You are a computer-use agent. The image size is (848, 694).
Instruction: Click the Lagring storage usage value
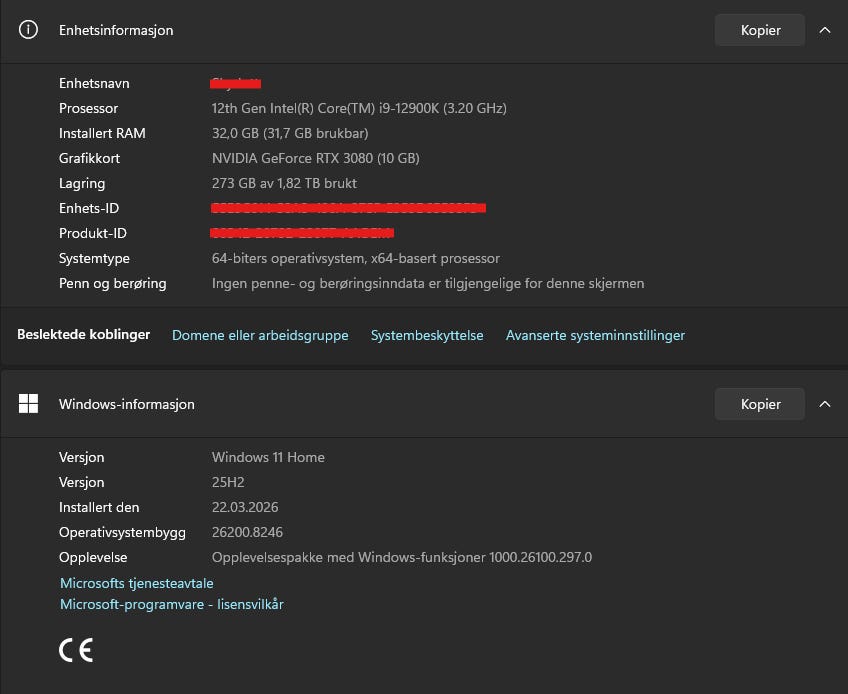click(x=284, y=183)
